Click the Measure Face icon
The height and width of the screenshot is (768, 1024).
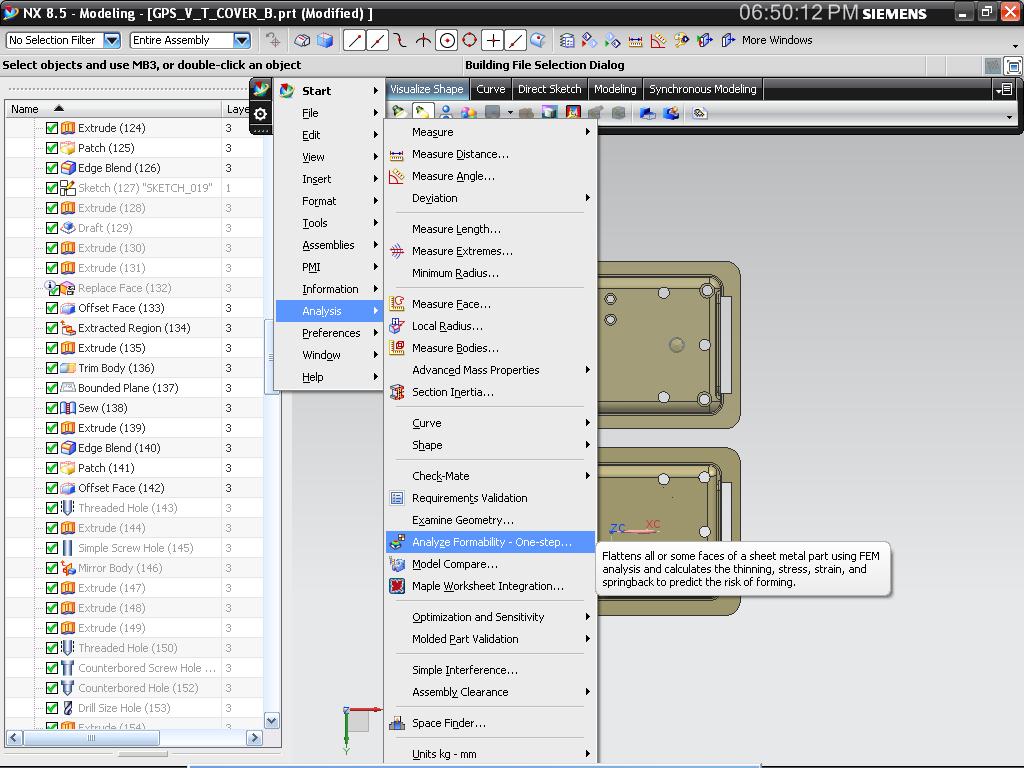[396, 304]
